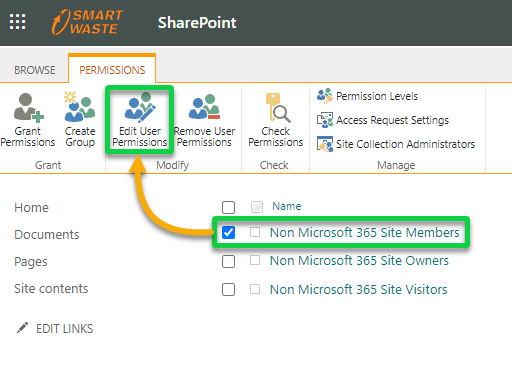Image resolution: width=512 pixels, height=368 pixels.
Task: Sort by the Name column header
Action: [x=287, y=206]
